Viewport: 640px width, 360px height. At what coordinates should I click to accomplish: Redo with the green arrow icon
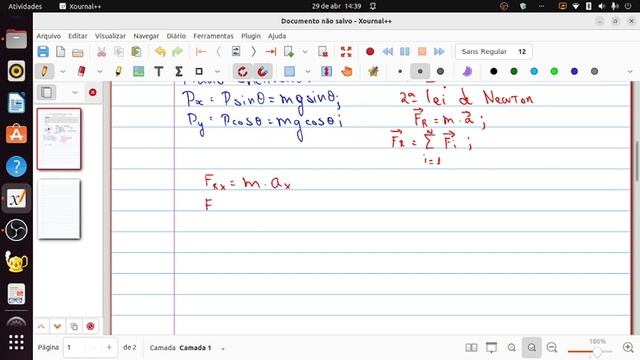pyautogui.click(x=178, y=52)
